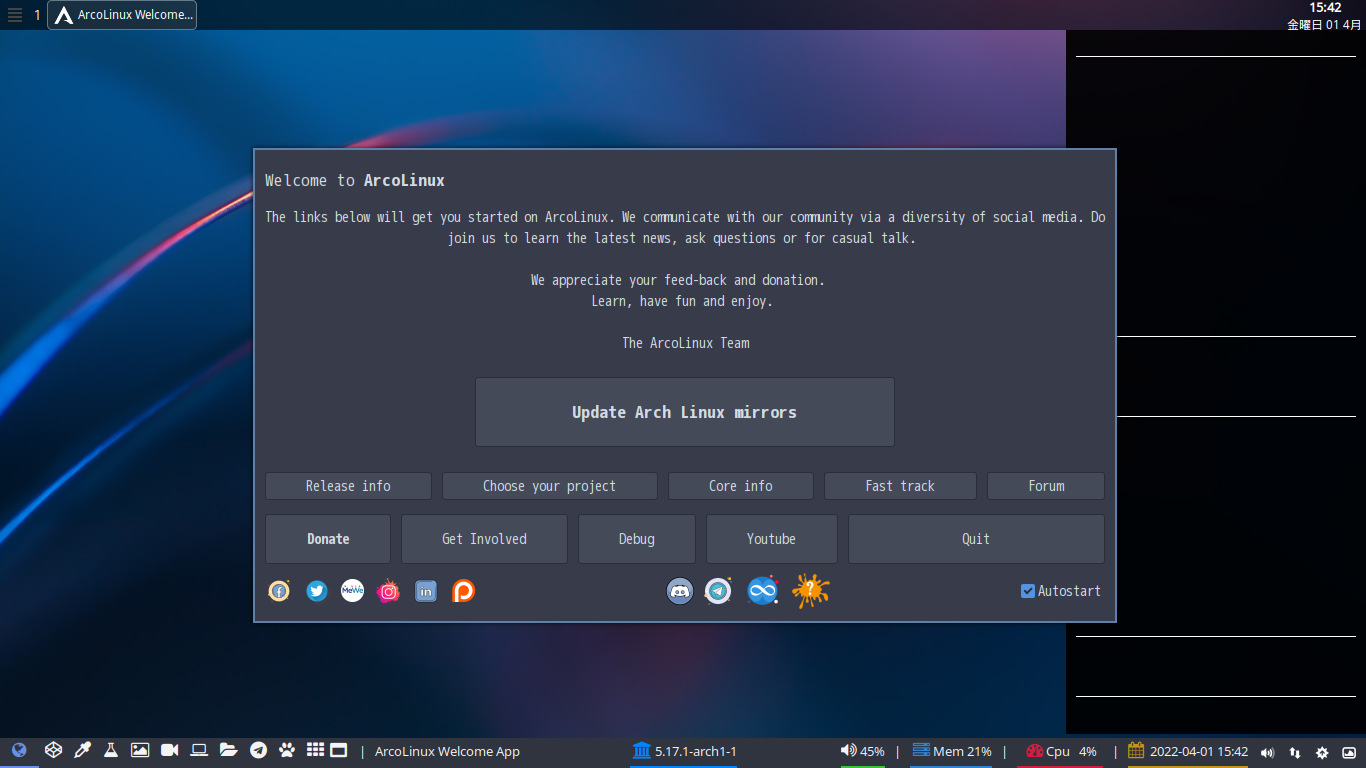Click the ArcoLinux Welcome App title in taskbar

(447, 751)
